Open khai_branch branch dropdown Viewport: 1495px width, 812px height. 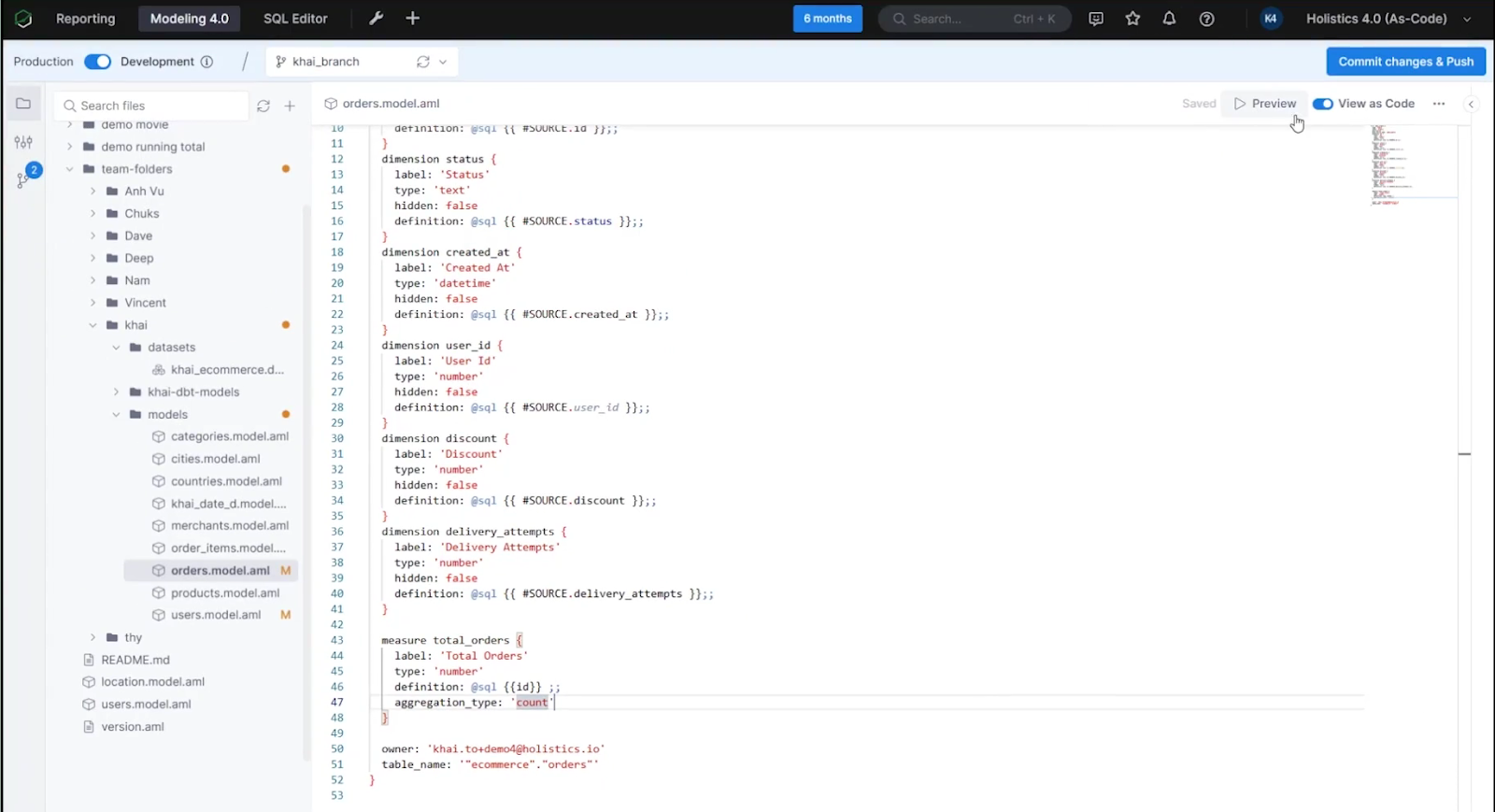click(363, 62)
